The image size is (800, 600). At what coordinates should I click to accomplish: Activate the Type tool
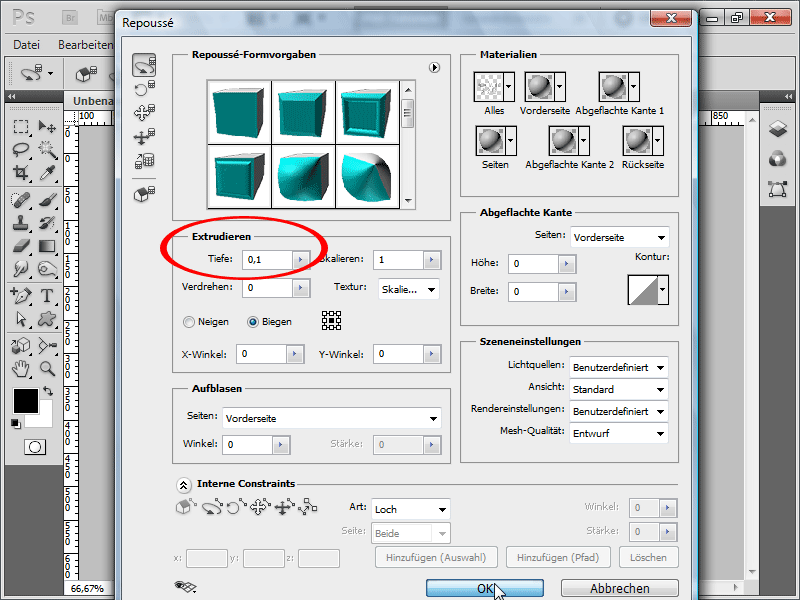tap(47, 295)
